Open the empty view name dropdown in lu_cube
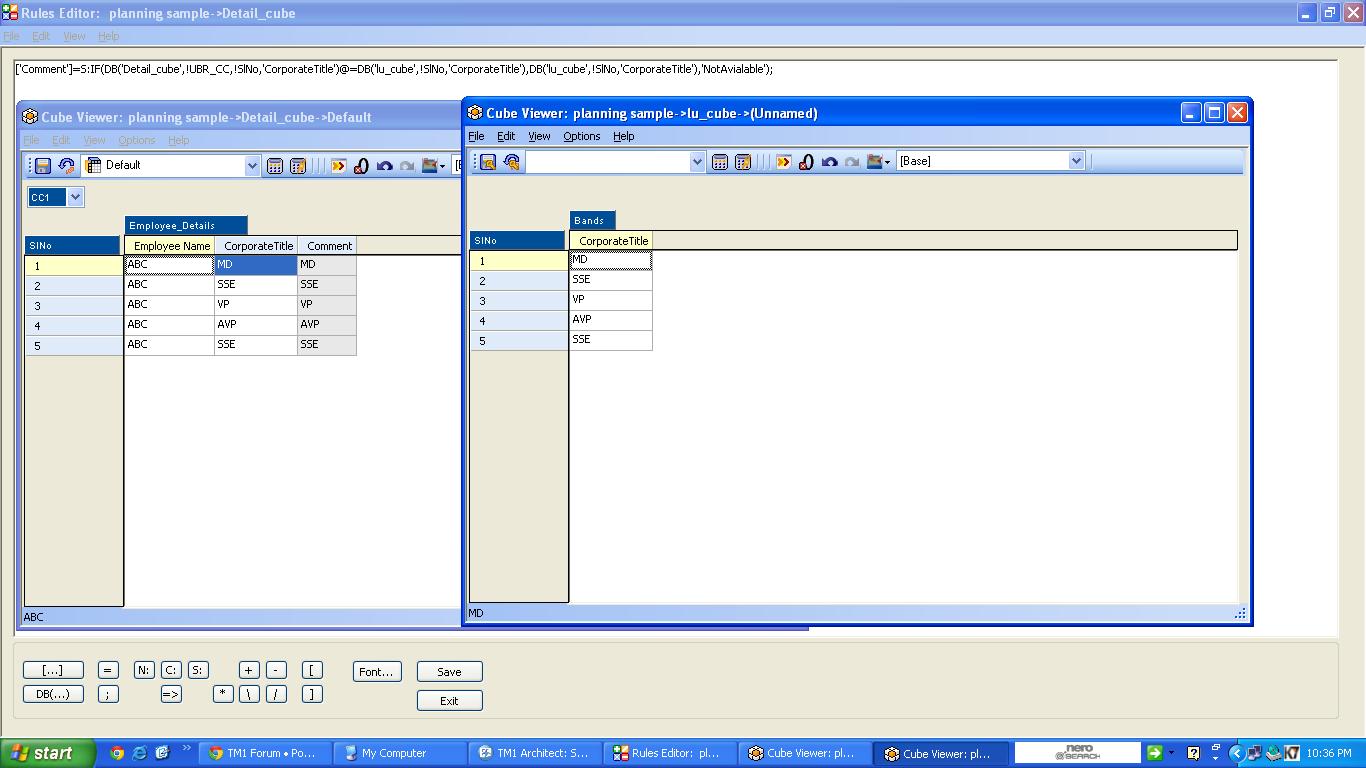Viewport: 1366px width, 768px height. [697, 161]
